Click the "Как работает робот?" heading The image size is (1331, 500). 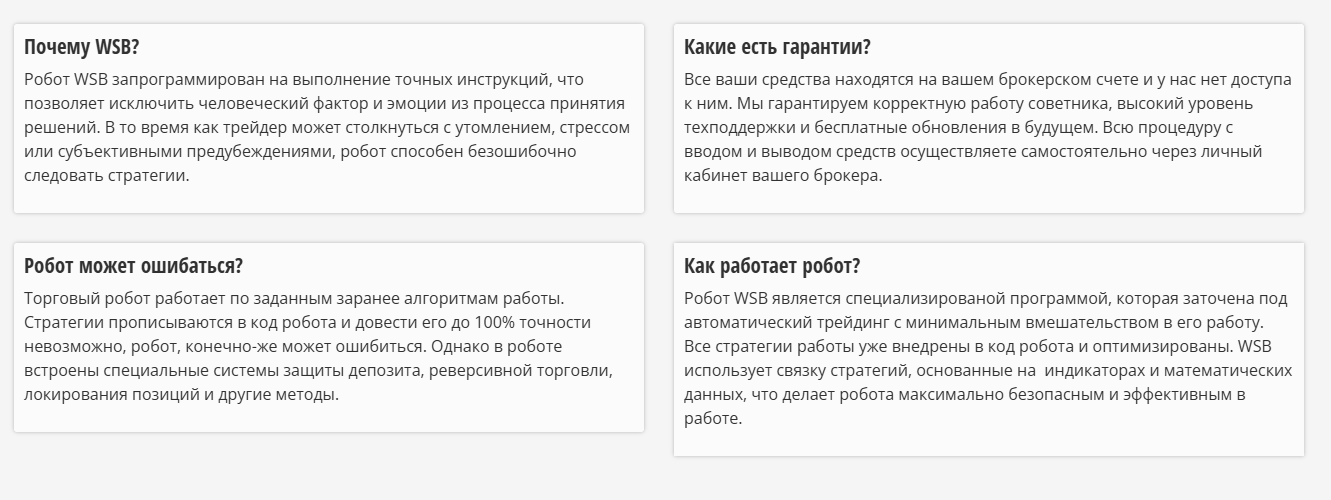(x=772, y=266)
